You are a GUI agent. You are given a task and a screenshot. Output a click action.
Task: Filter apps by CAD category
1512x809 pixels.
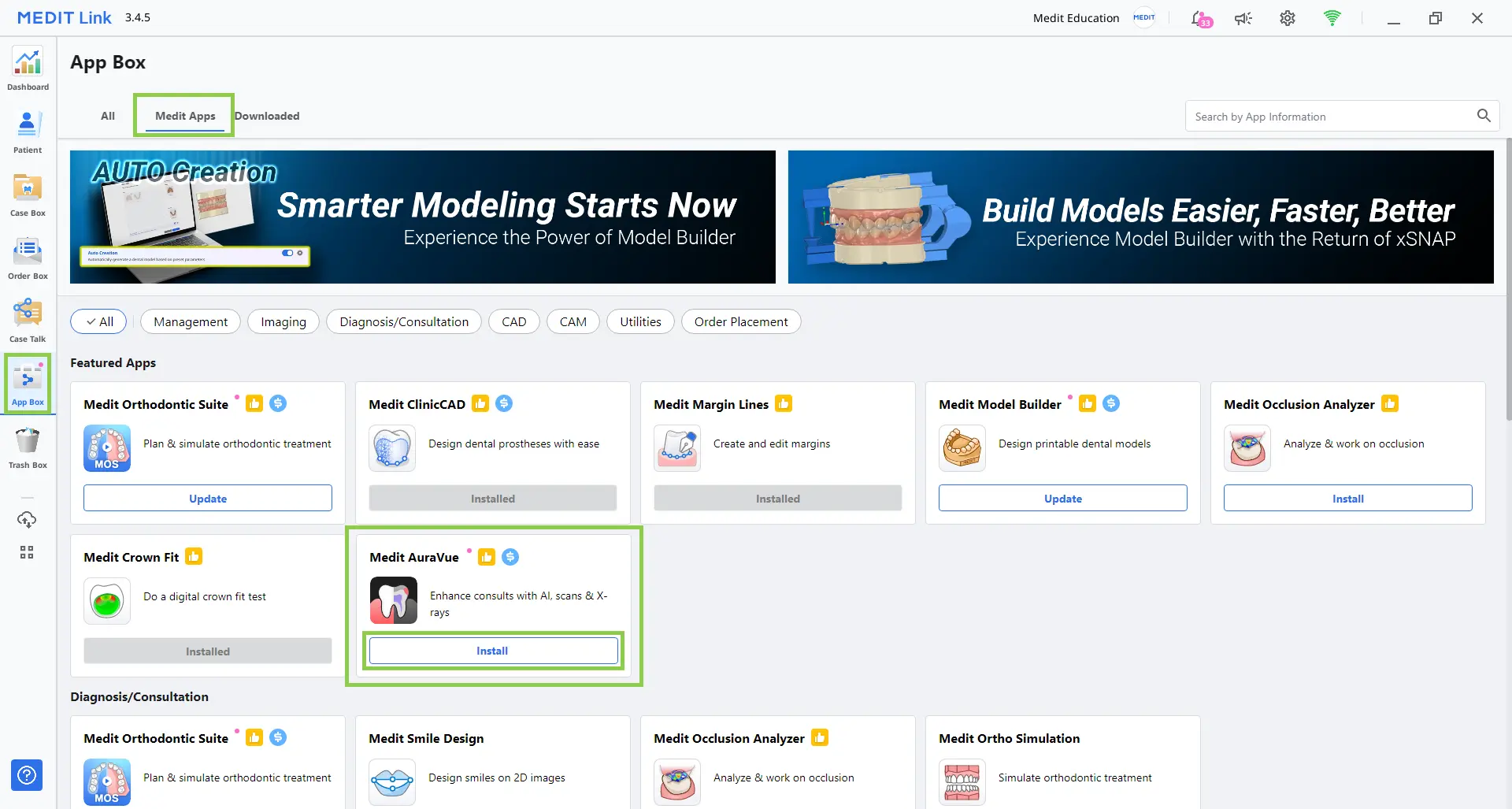coord(514,321)
